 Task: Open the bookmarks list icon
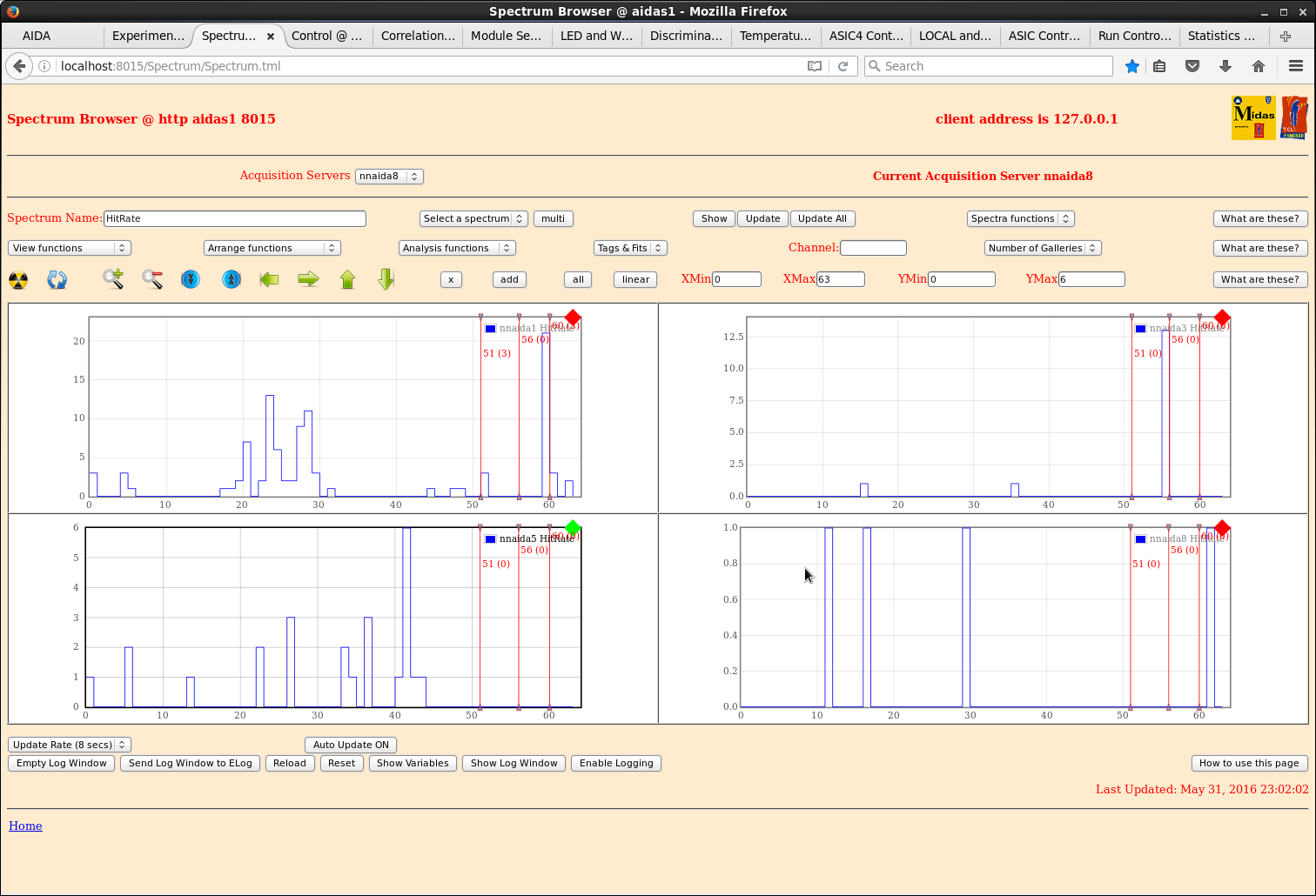pos(1159,66)
